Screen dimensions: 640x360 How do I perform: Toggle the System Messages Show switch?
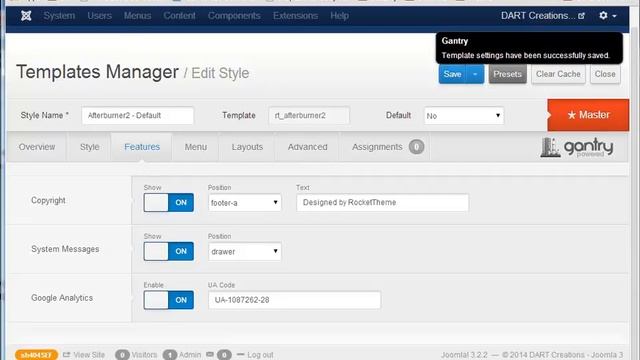[169, 251]
